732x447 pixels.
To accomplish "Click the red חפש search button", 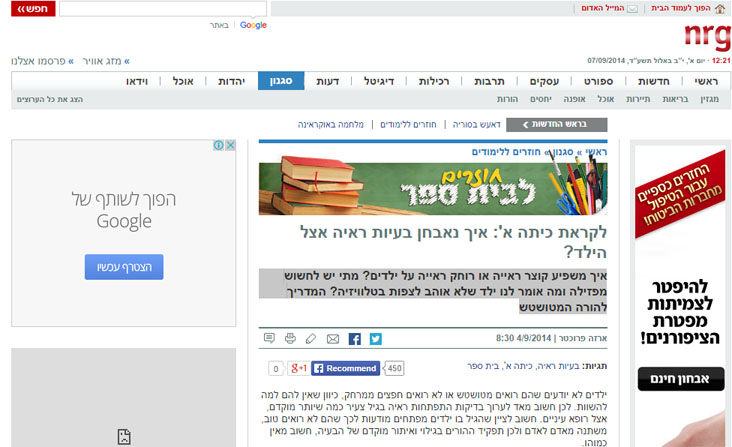I will click(x=33, y=9).
